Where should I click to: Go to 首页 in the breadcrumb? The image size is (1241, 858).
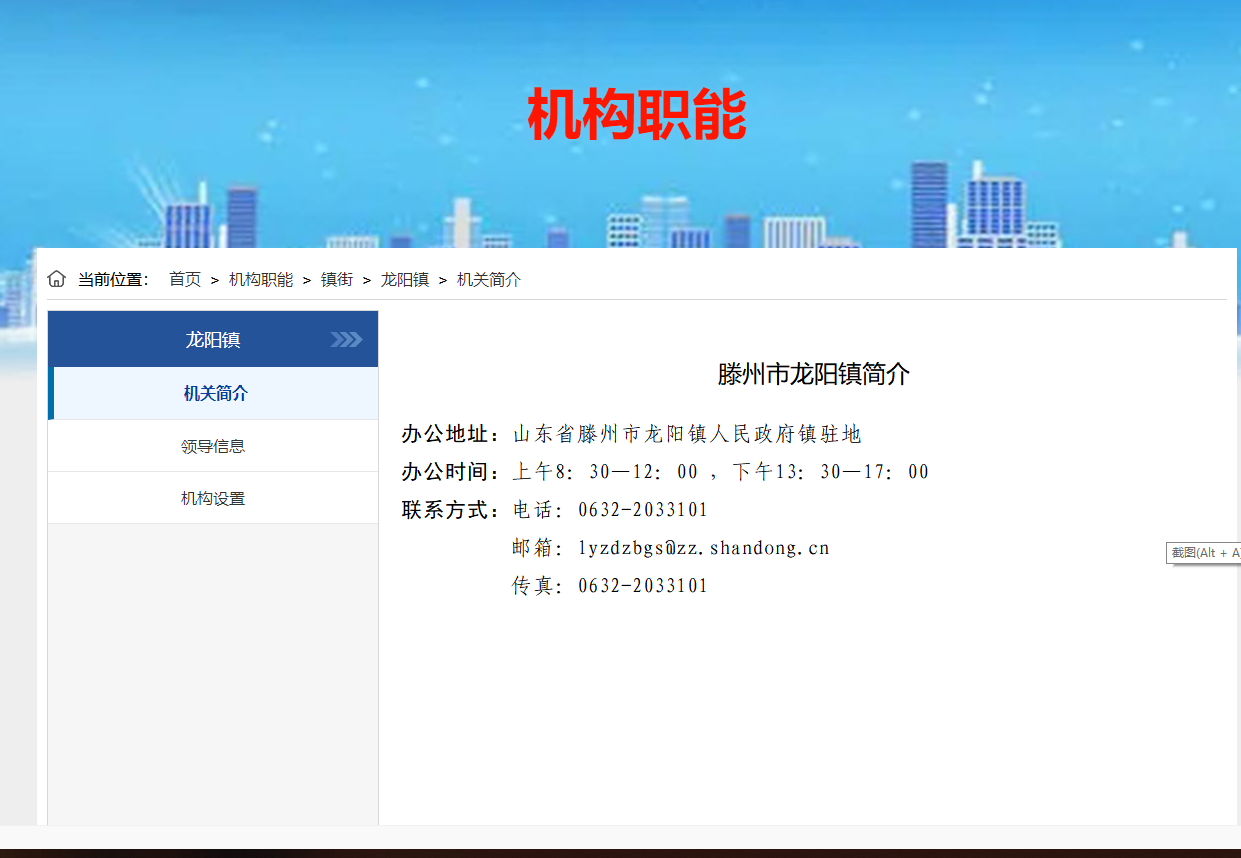[x=185, y=280]
